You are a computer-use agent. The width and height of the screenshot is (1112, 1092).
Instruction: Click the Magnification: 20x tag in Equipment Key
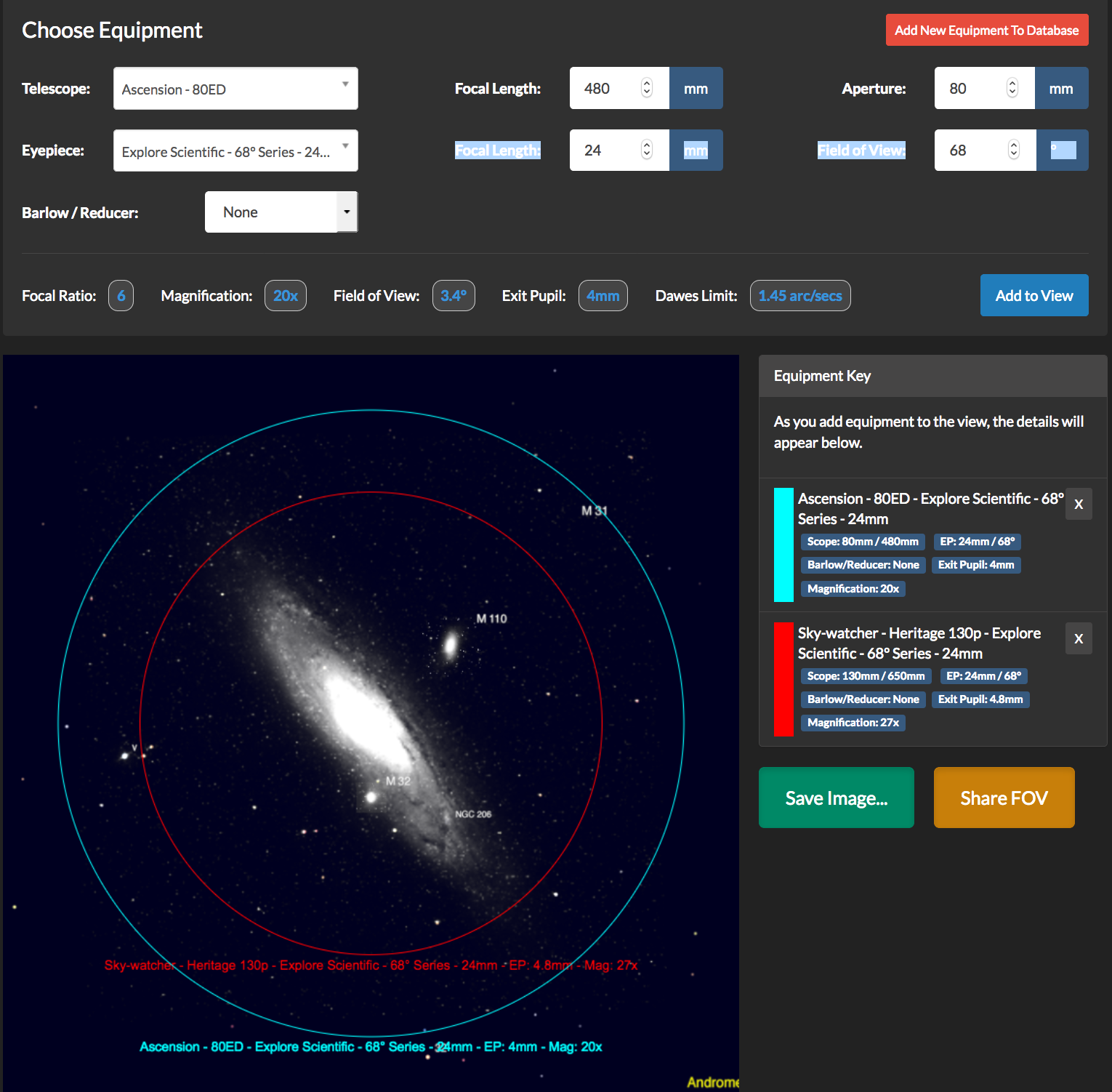853,589
